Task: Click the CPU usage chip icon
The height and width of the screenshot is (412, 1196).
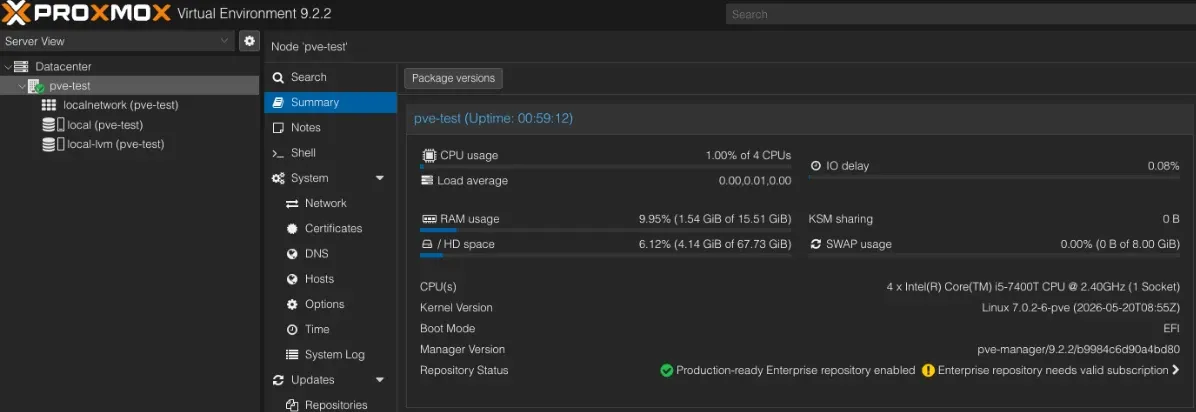Action: [x=429, y=156]
